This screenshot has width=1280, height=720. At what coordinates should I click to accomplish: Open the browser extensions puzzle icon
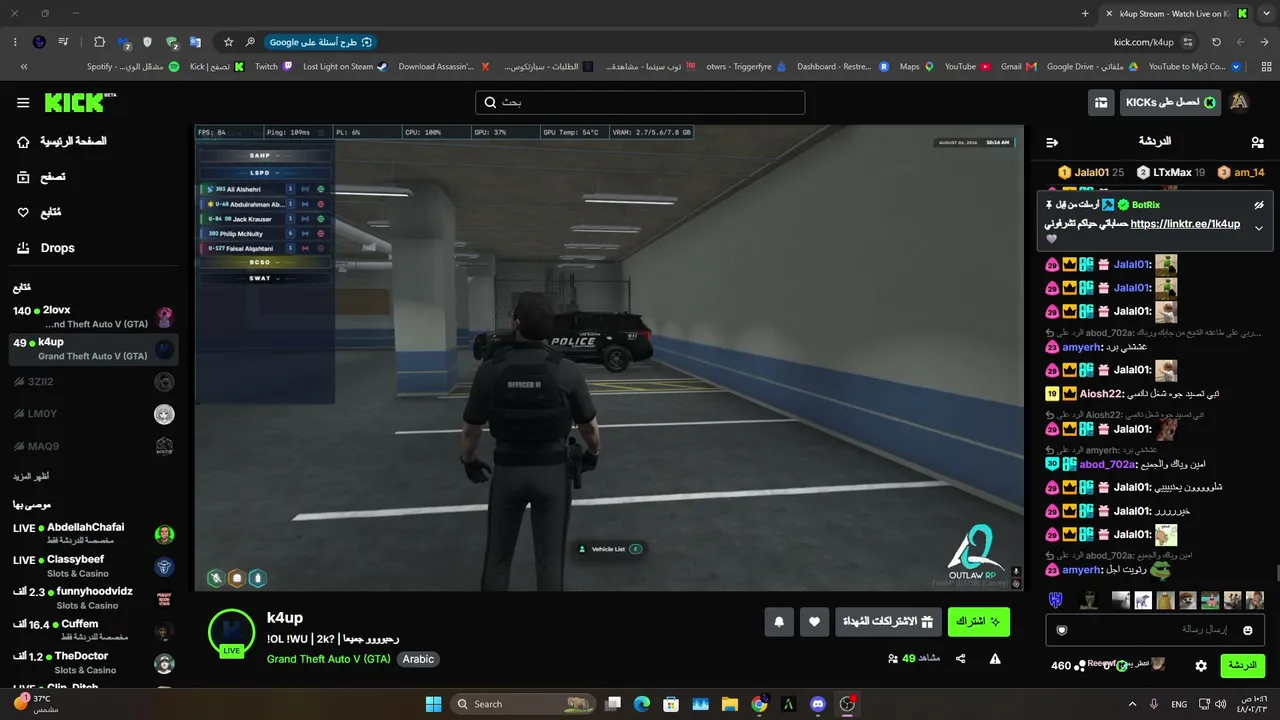pyautogui.click(x=99, y=42)
